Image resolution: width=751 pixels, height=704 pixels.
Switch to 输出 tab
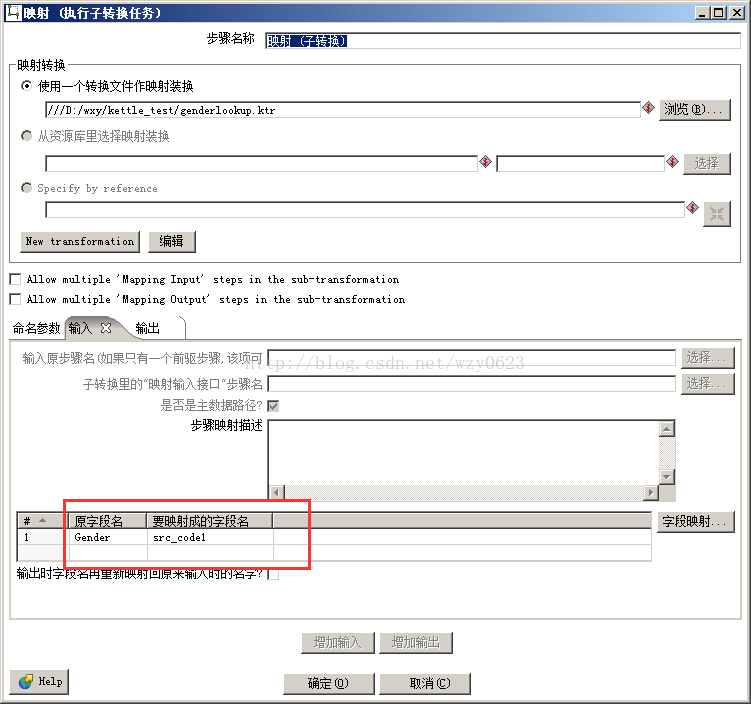148,329
